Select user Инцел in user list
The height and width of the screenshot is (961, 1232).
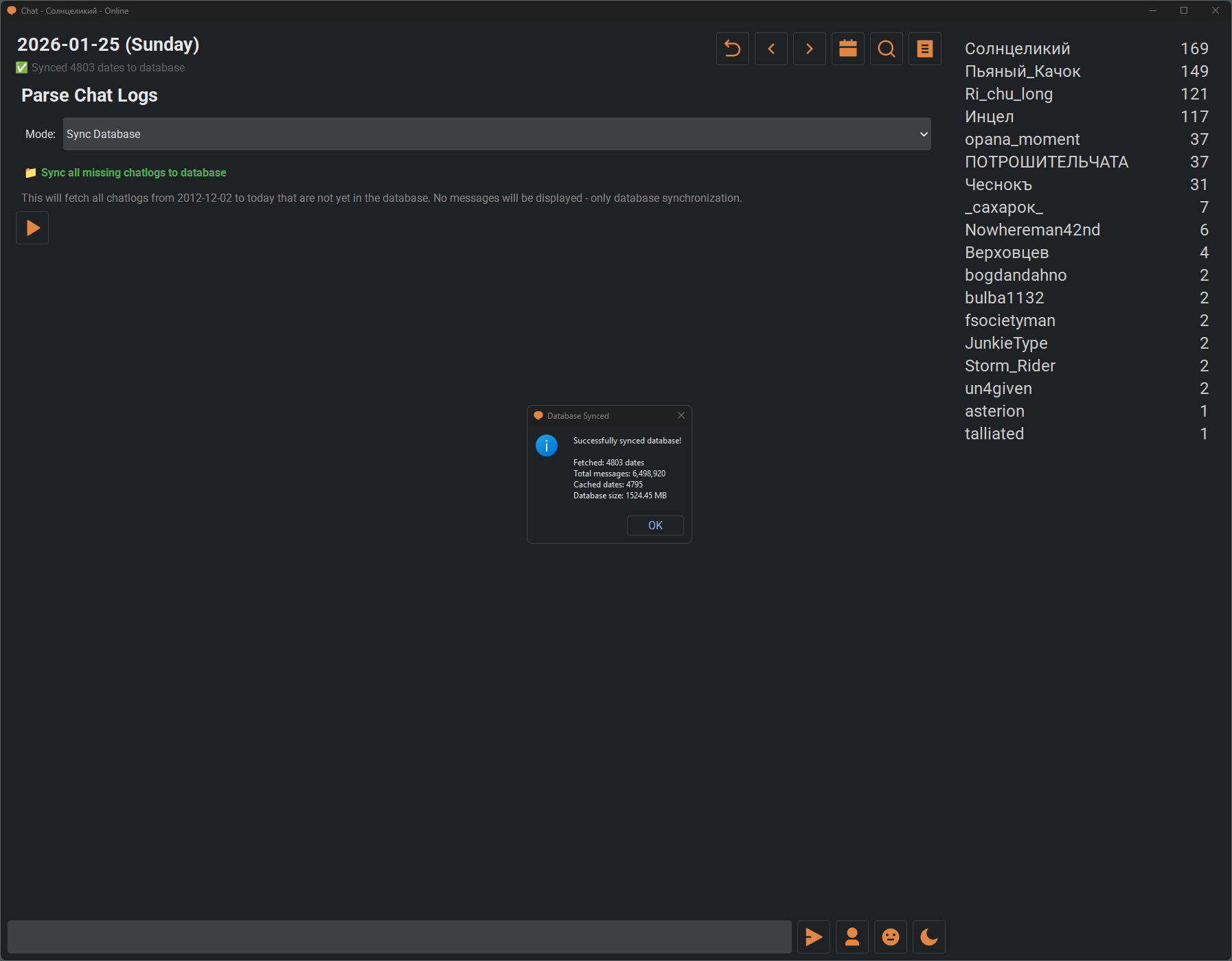tap(990, 117)
